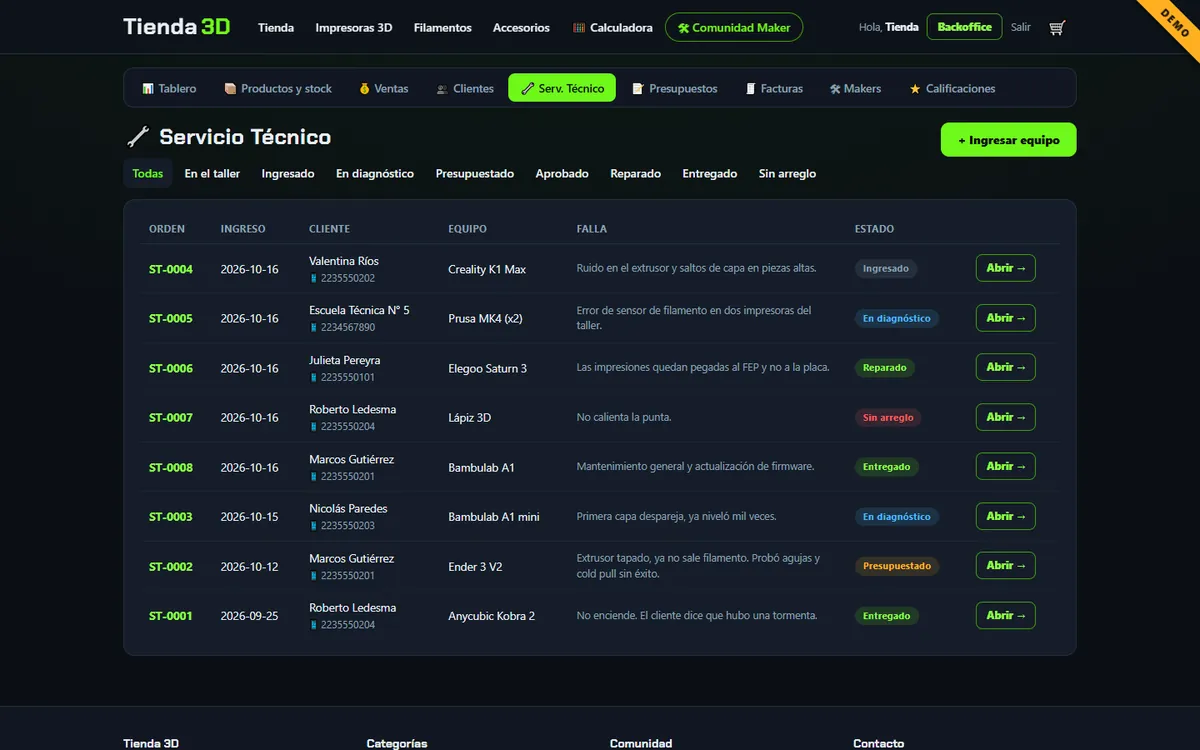Click the Calculadora icon in navigation
This screenshot has width=1200, height=750.
(x=579, y=28)
